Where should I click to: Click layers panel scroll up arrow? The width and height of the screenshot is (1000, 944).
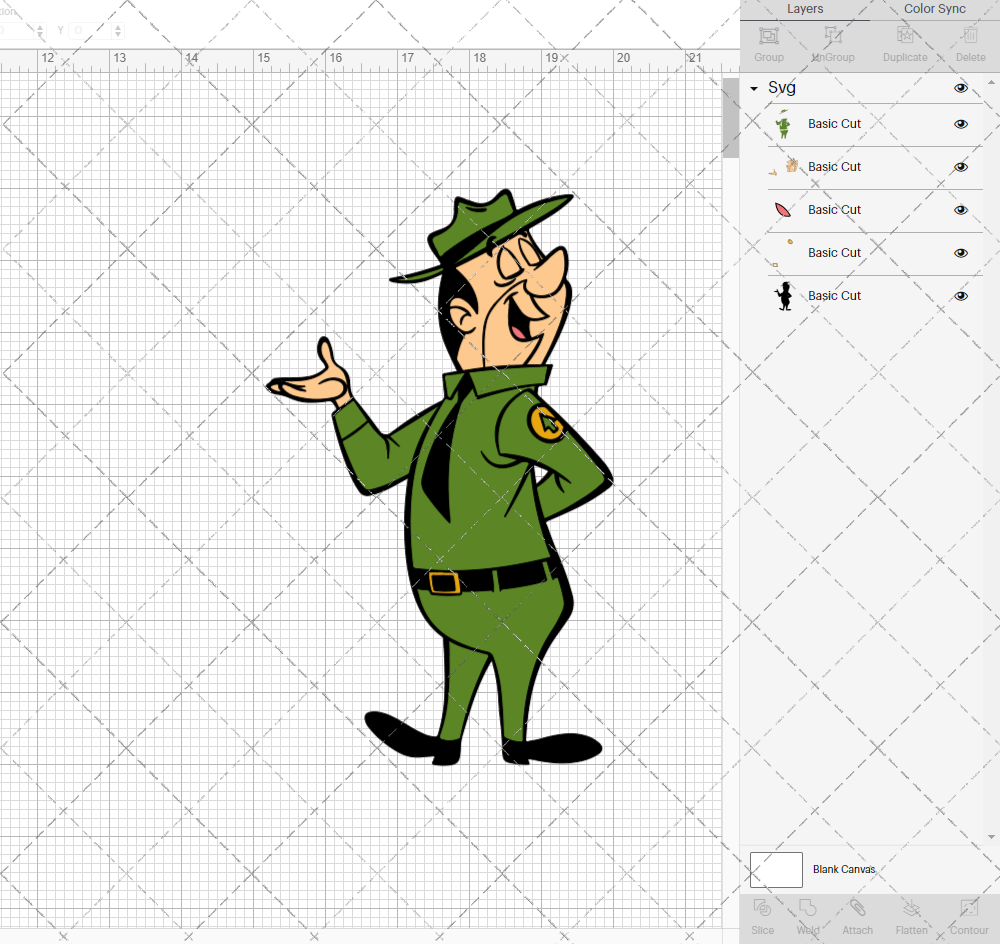990,83
